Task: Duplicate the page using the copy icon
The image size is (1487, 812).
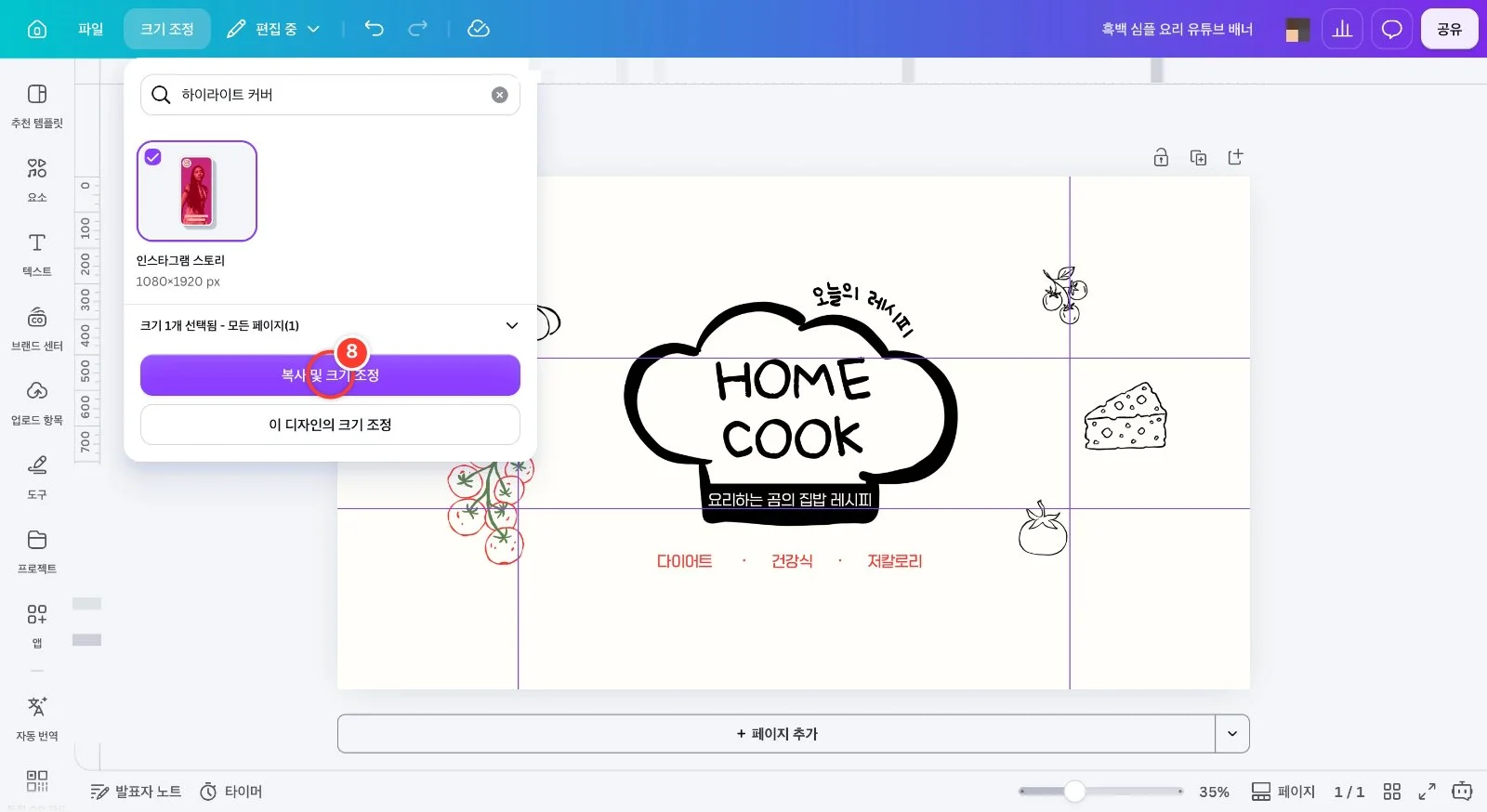Action: [x=1198, y=157]
